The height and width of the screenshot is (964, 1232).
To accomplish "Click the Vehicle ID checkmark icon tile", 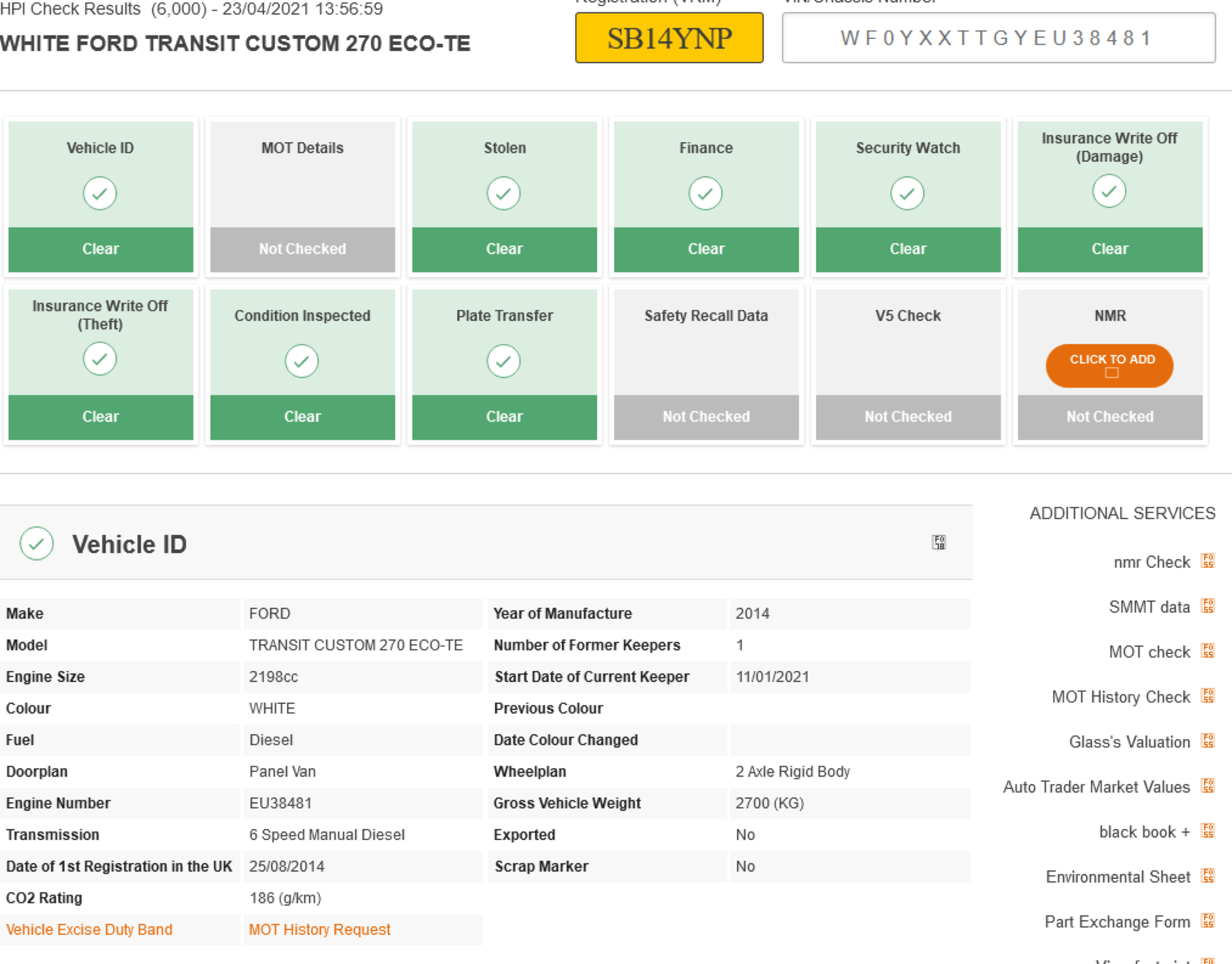I will pos(100,193).
